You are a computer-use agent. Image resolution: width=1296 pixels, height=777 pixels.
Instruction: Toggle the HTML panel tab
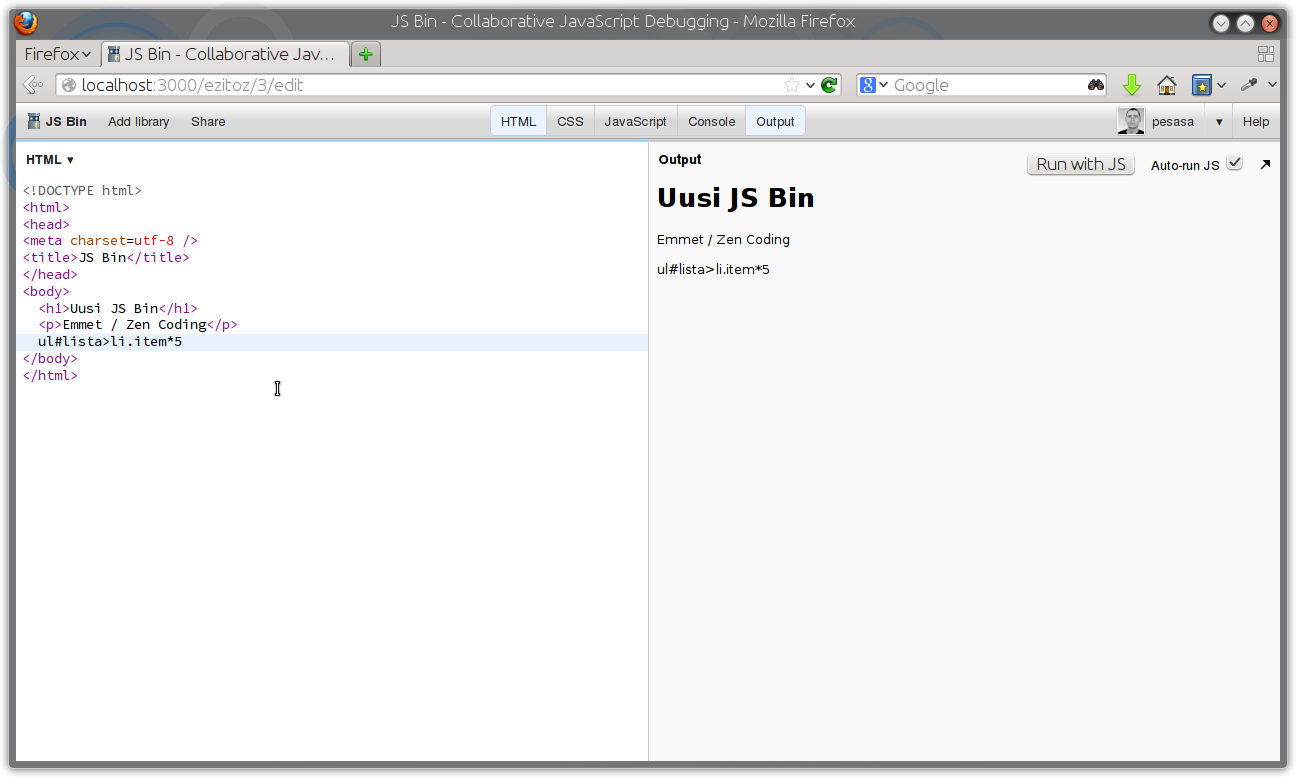518,122
